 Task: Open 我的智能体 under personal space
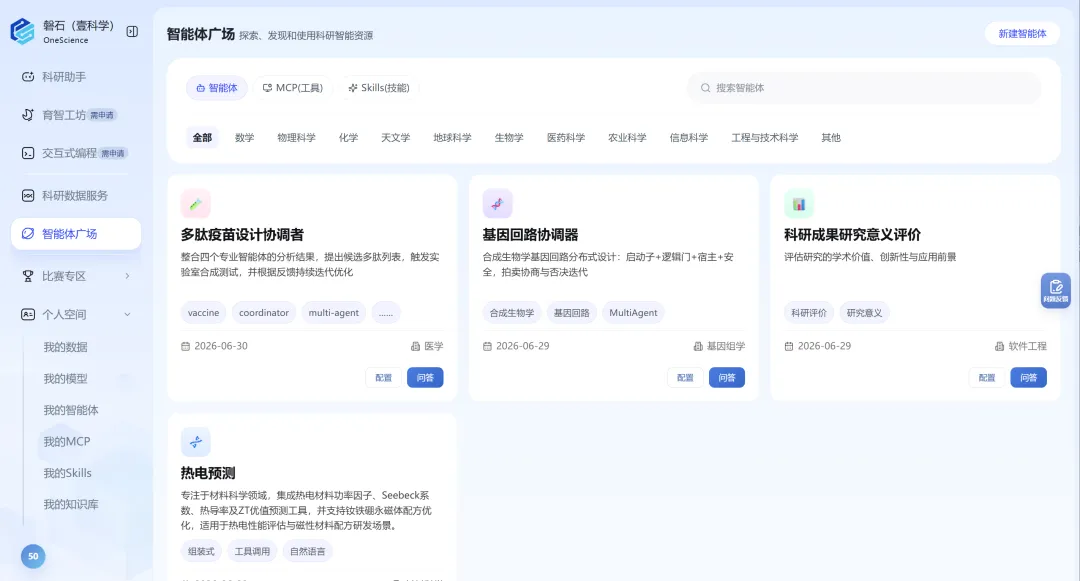coord(71,410)
